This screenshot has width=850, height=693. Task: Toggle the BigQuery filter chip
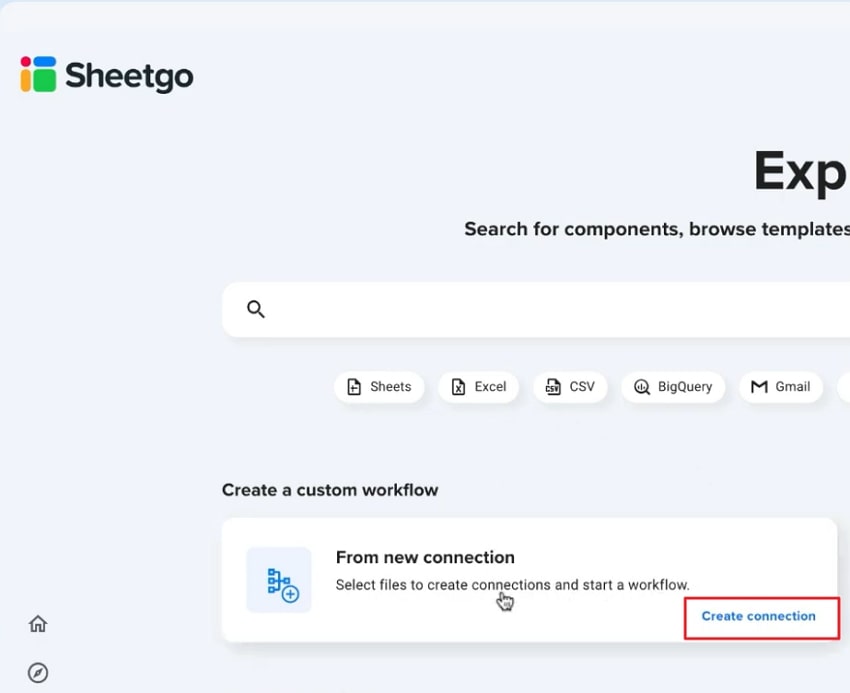673,386
